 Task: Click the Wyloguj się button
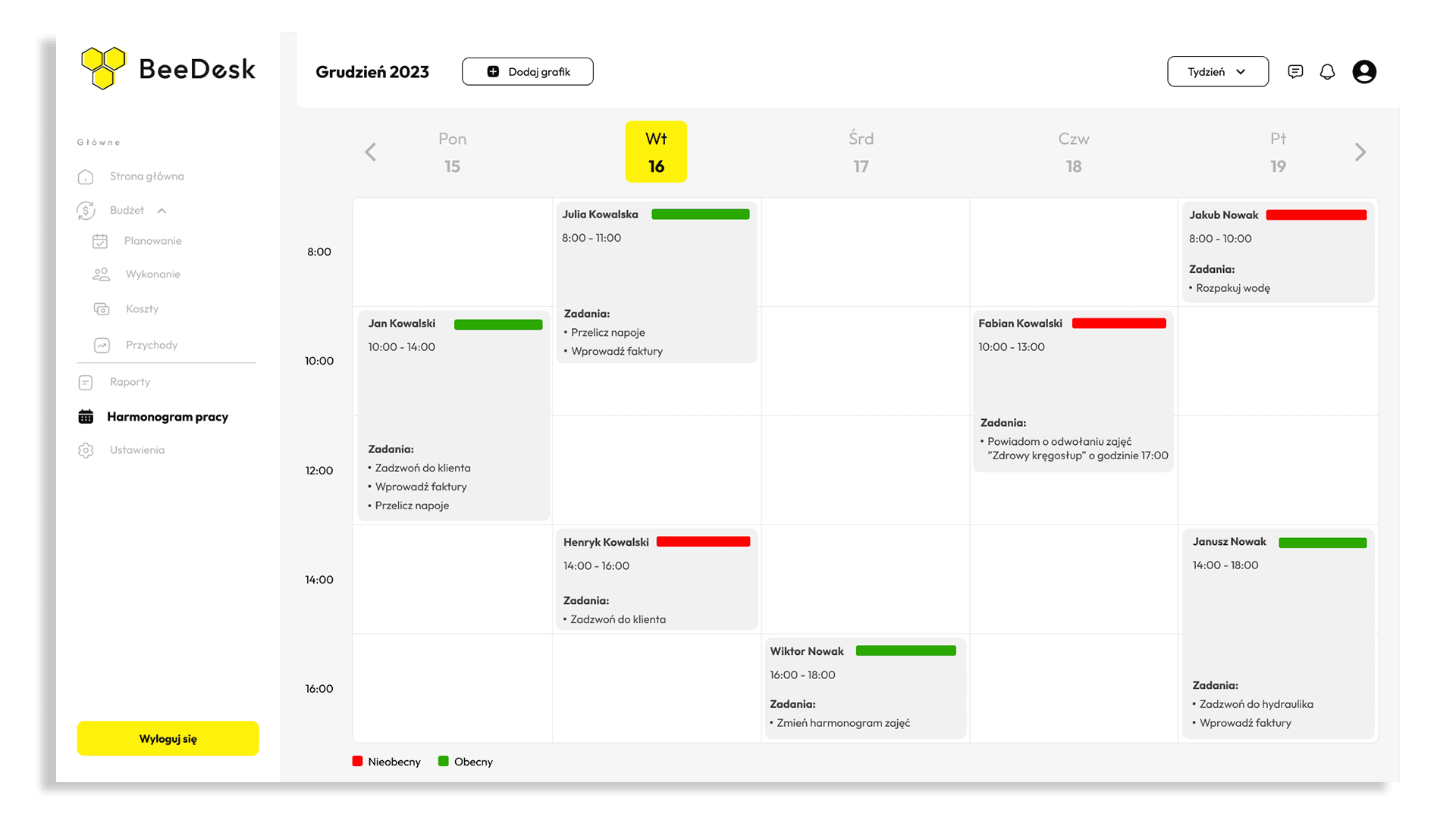click(168, 738)
